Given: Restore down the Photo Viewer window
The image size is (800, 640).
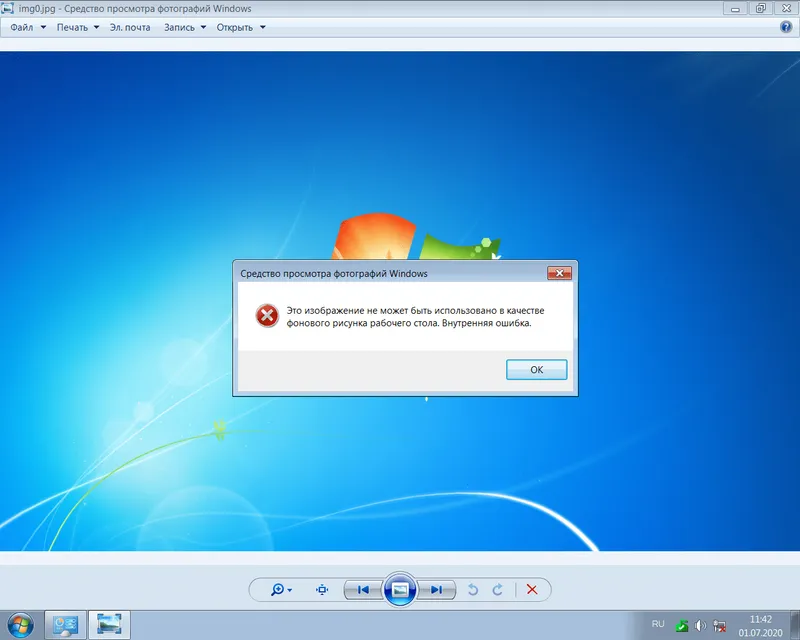Looking at the screenshot, I should click(760, 8).
